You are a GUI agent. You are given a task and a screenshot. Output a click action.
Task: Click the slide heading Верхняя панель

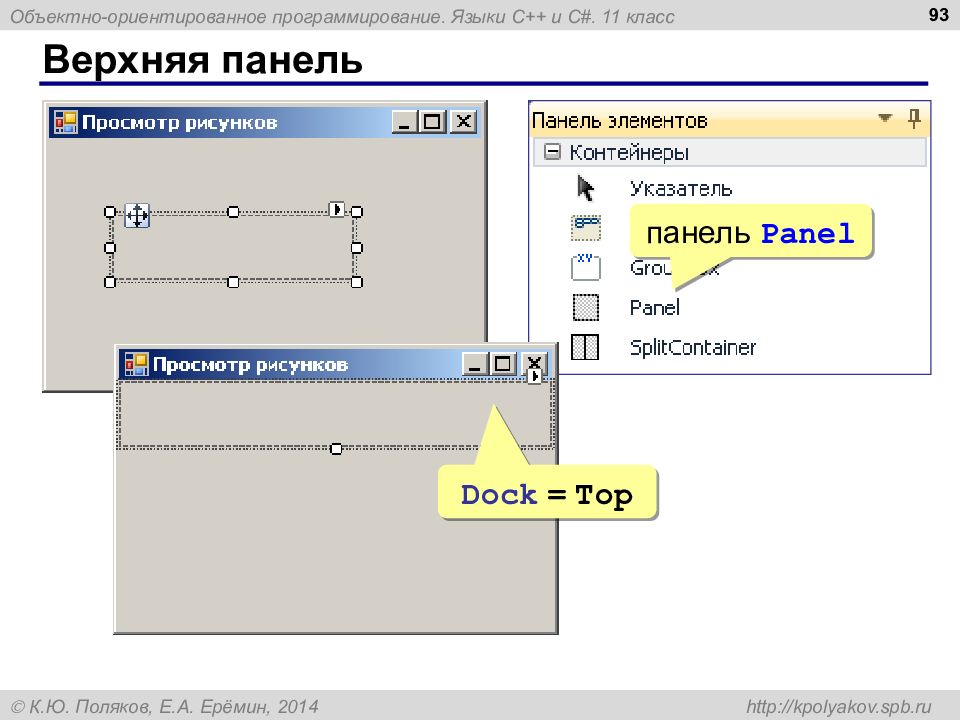[x=203, y=60]
